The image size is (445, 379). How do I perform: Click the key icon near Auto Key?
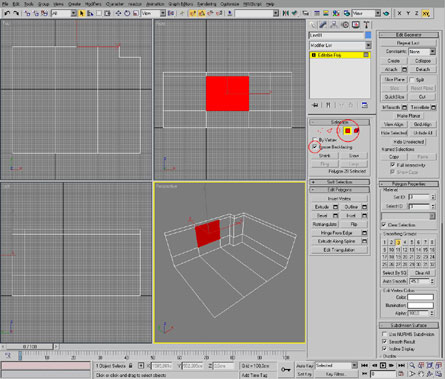286,369
